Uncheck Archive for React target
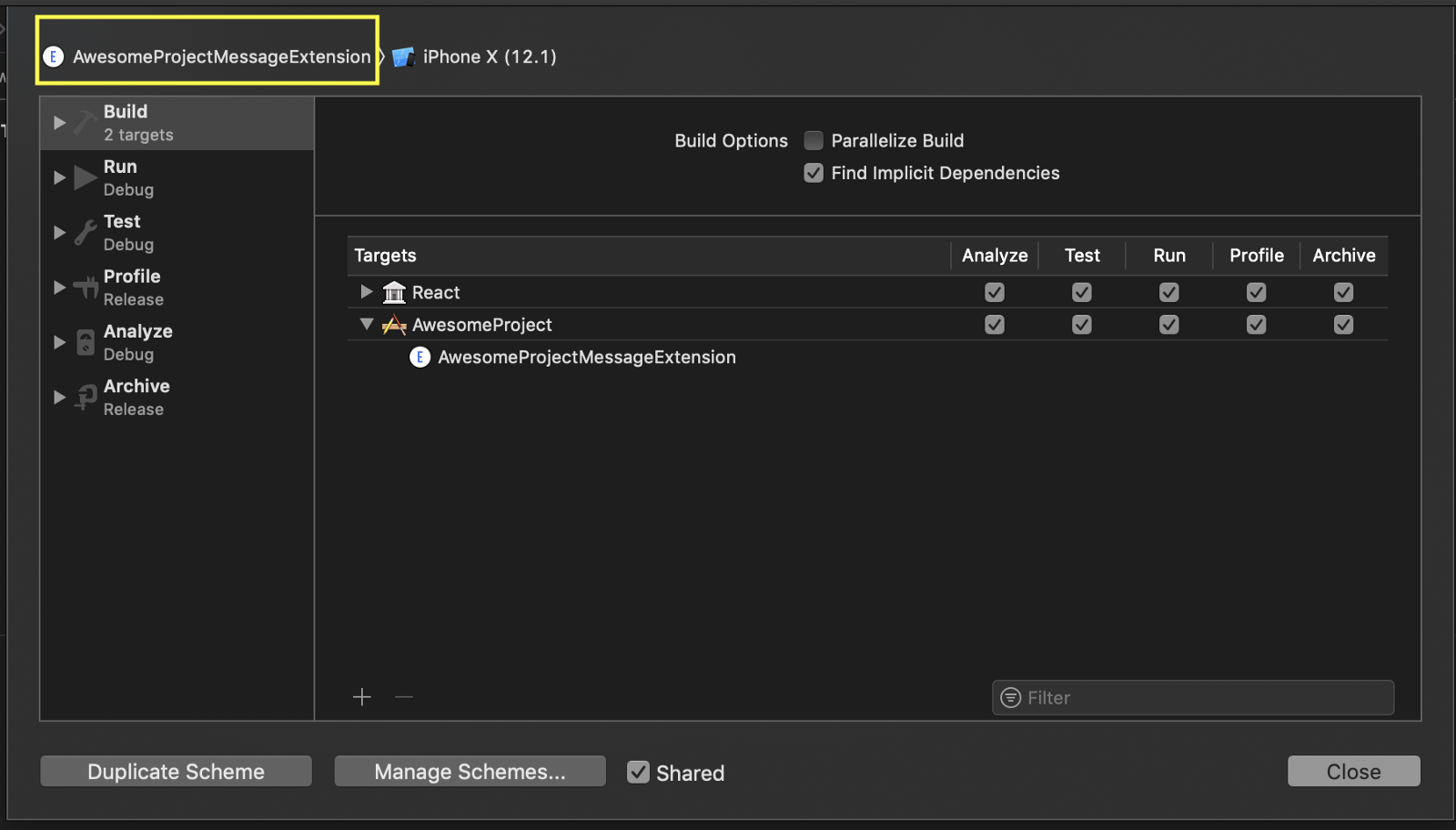The width and height of the screenshot is (1456, 830). (x=1344, y=292)
